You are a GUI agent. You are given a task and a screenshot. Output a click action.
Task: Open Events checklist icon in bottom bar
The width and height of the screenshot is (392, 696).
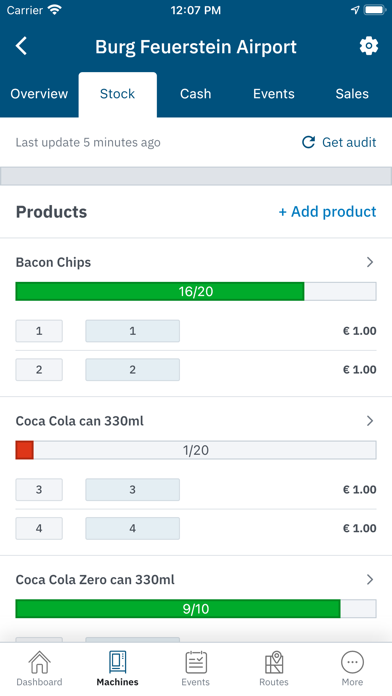tap(196, 662)
